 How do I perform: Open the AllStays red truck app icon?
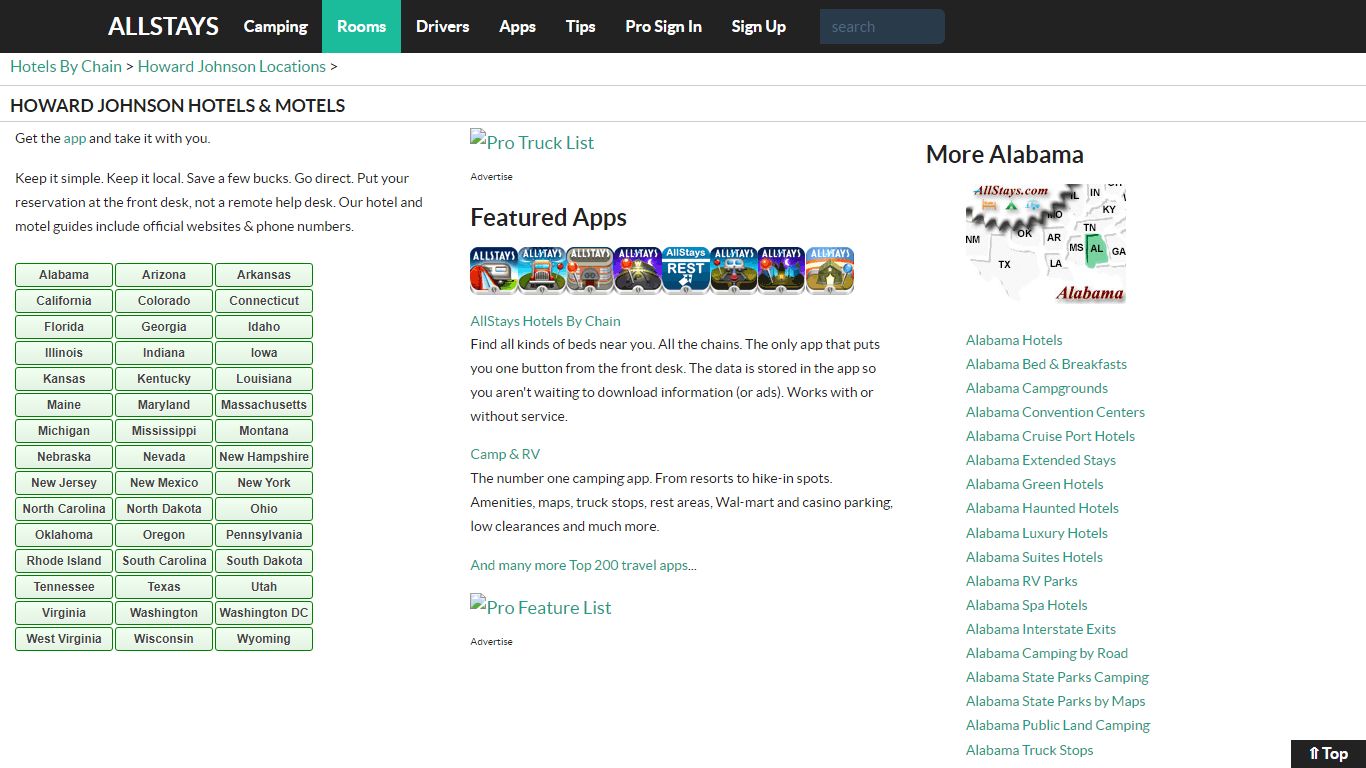(542, 270)
